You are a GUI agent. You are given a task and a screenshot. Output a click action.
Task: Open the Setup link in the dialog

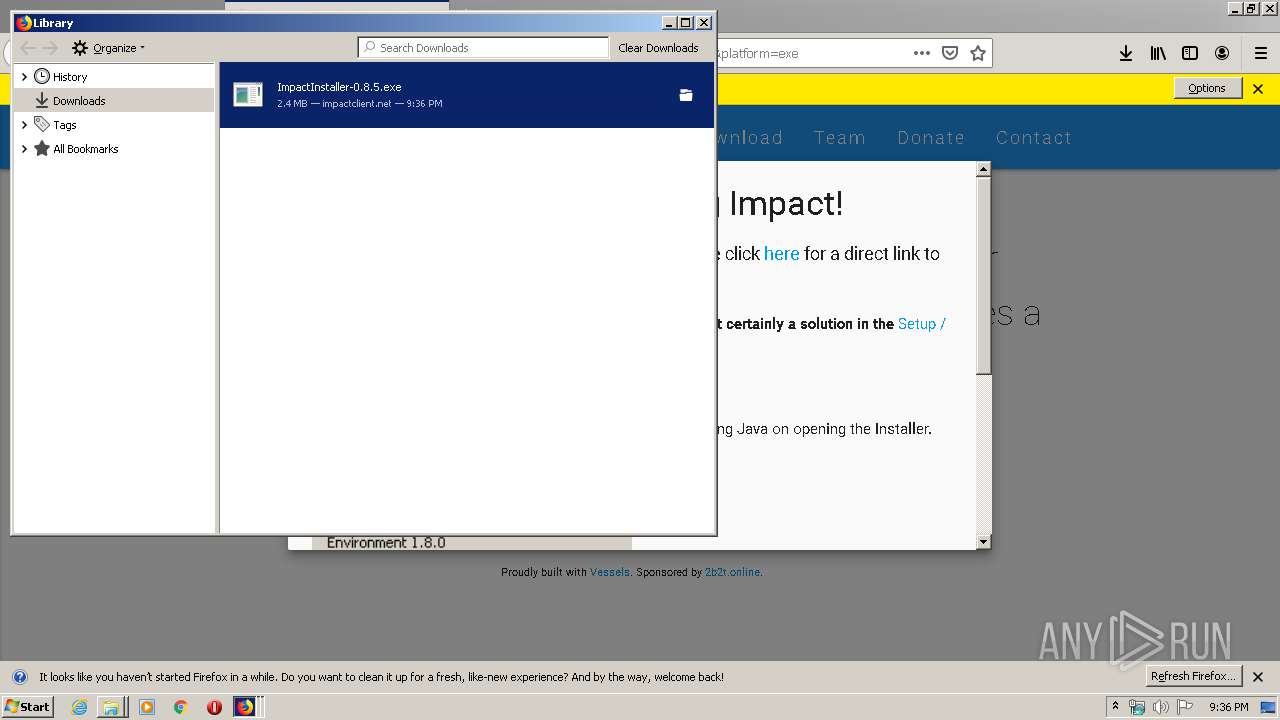click(922, 324)
